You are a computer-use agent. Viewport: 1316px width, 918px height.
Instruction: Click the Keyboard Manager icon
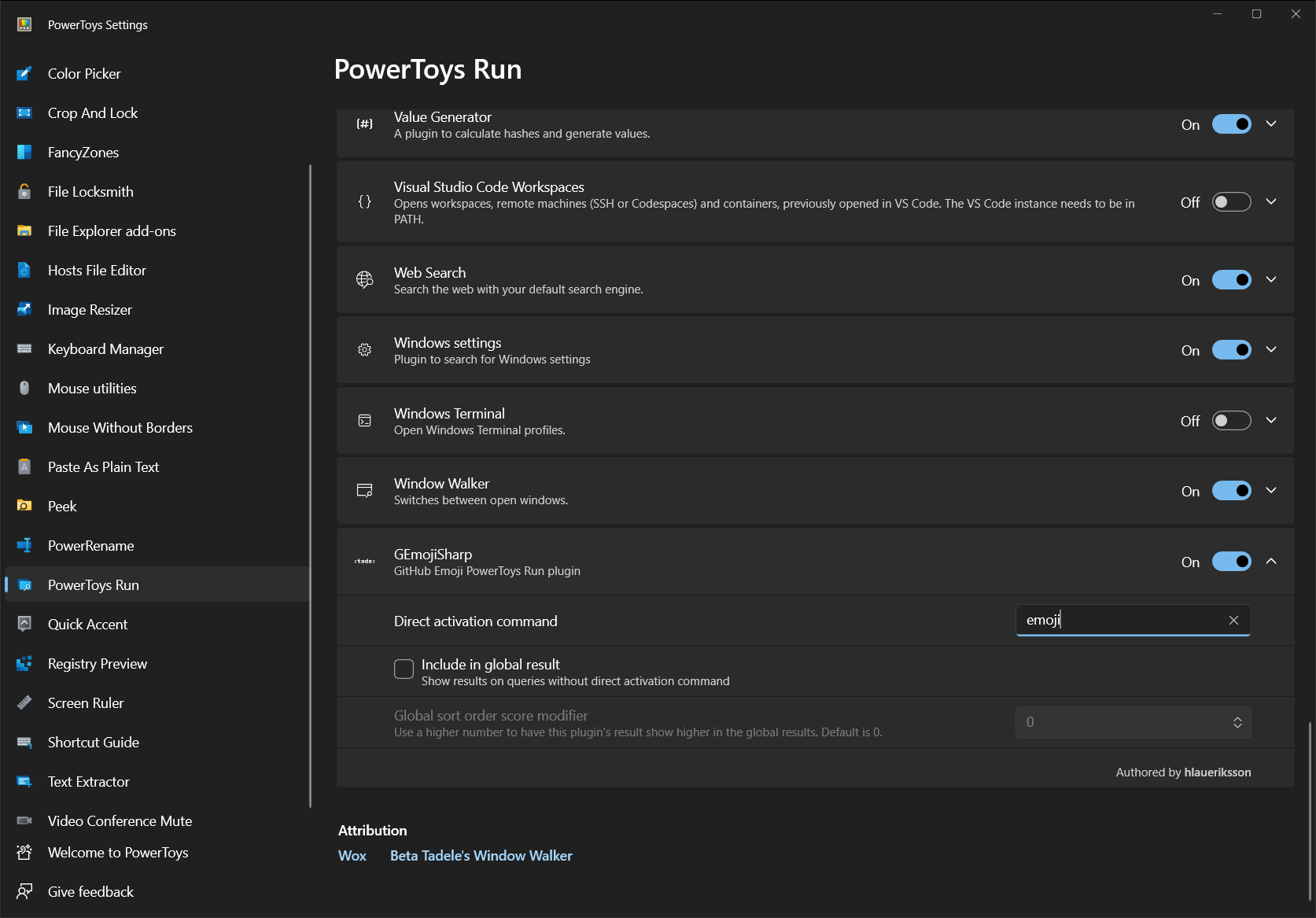click(x=24, y=349)
